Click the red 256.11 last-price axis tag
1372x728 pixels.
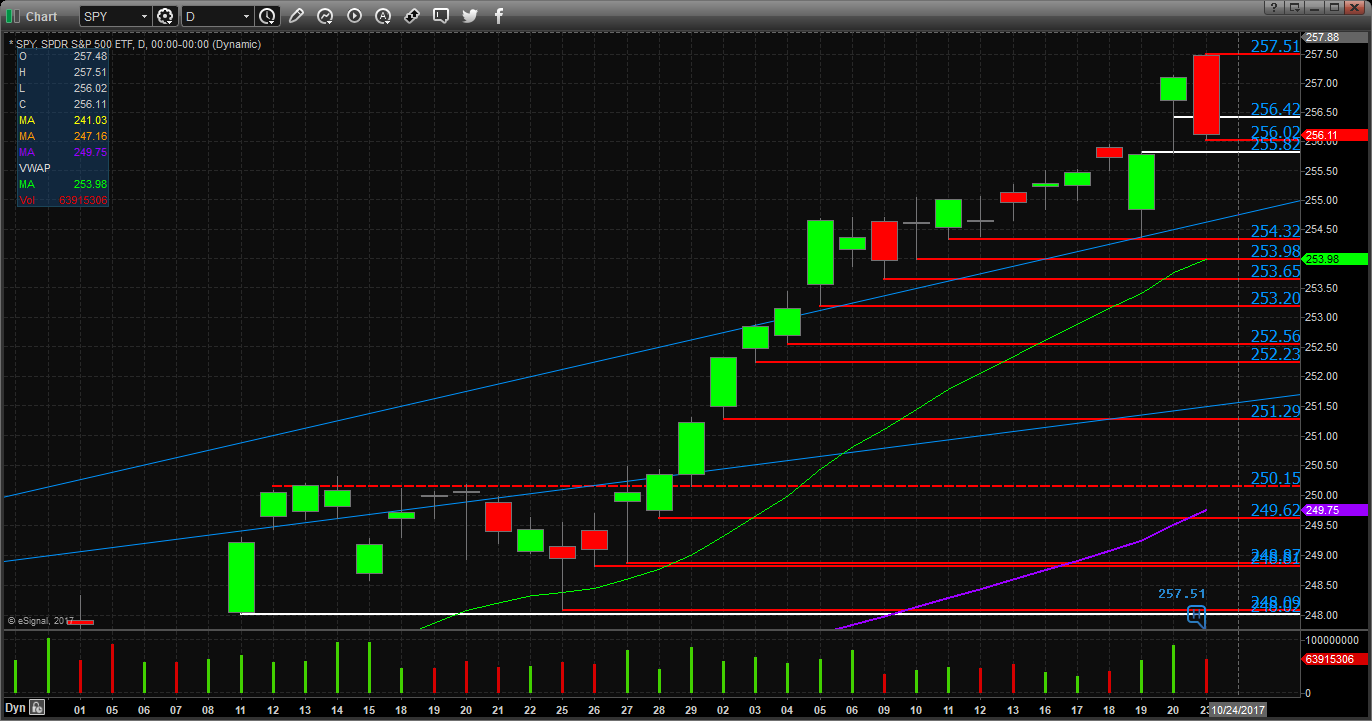coord(1334,135)
